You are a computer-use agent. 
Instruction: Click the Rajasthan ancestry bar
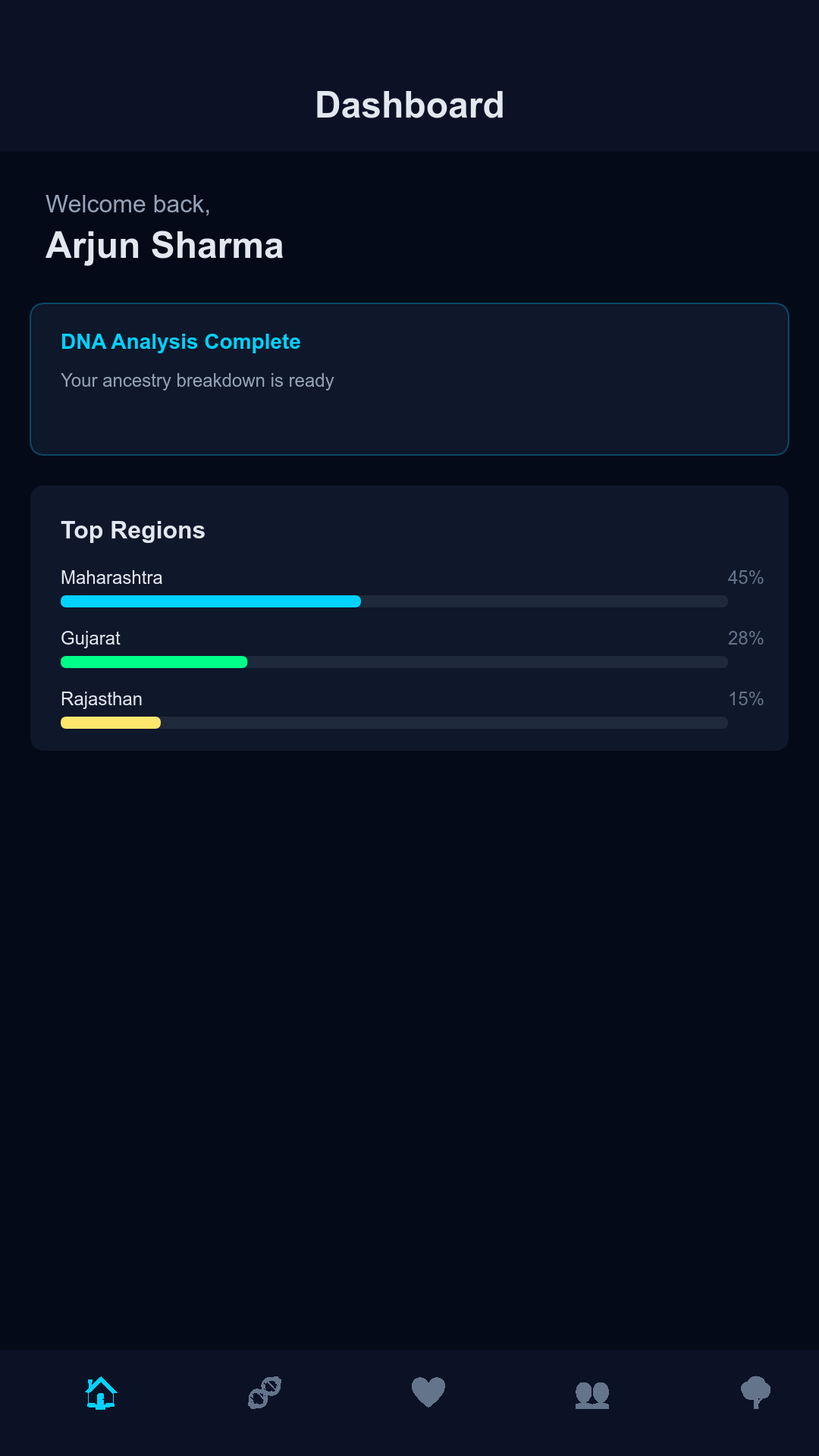394,723
